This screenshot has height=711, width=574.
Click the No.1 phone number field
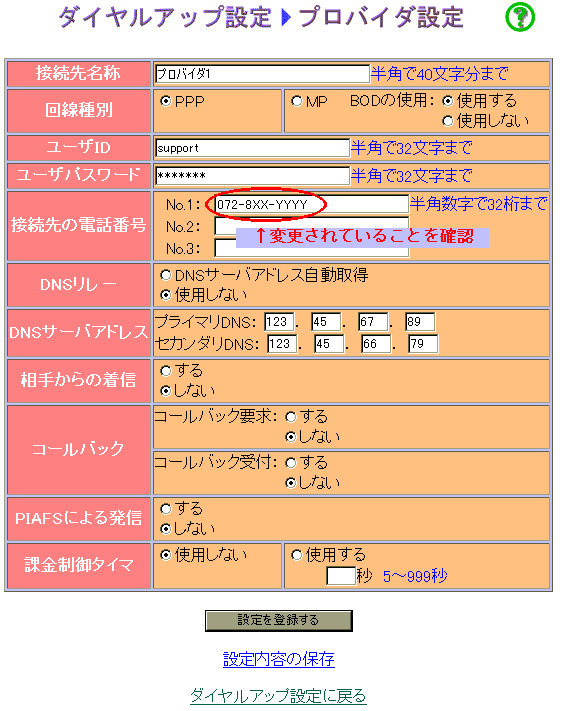(311, 204)
